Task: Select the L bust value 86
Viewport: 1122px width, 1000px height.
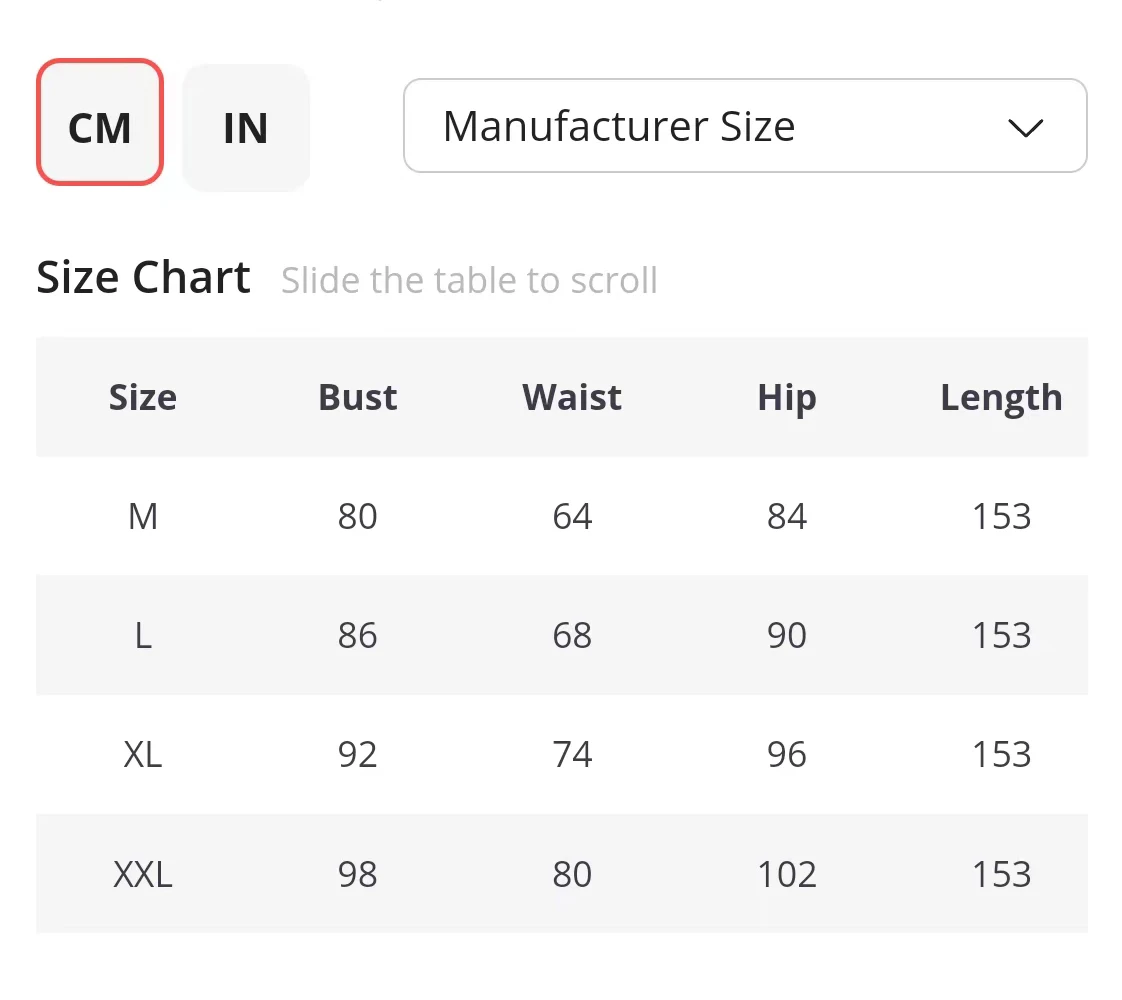Action: click(x=357, y=635)
